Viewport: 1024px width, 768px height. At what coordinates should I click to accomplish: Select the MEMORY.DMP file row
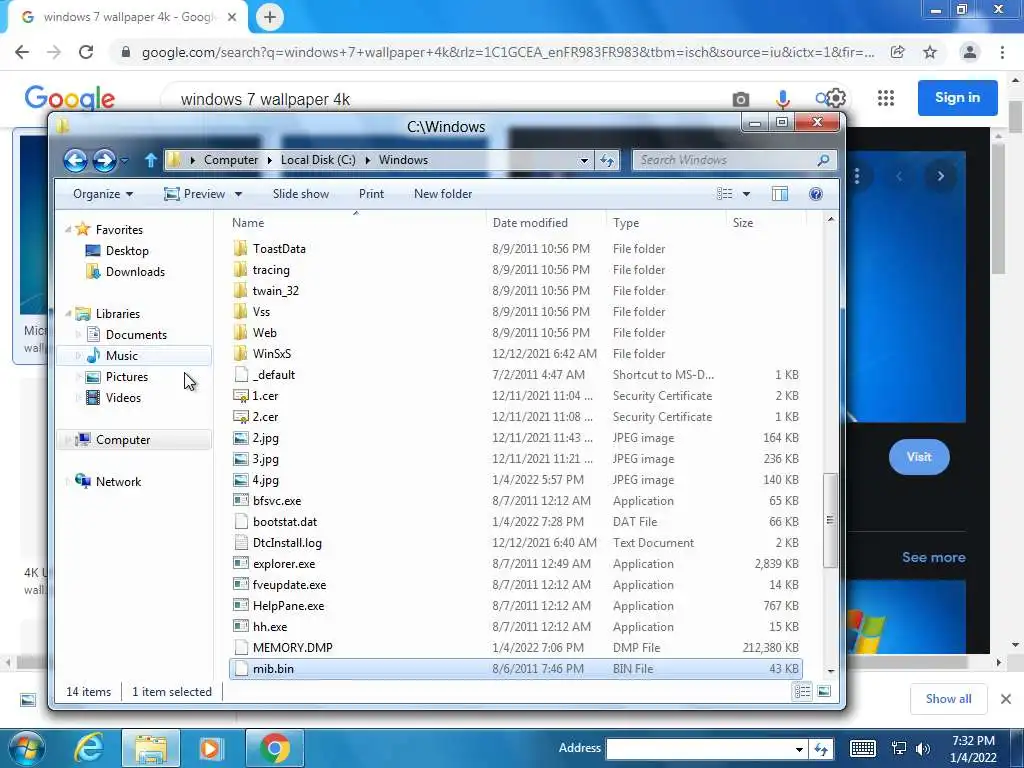515,648
